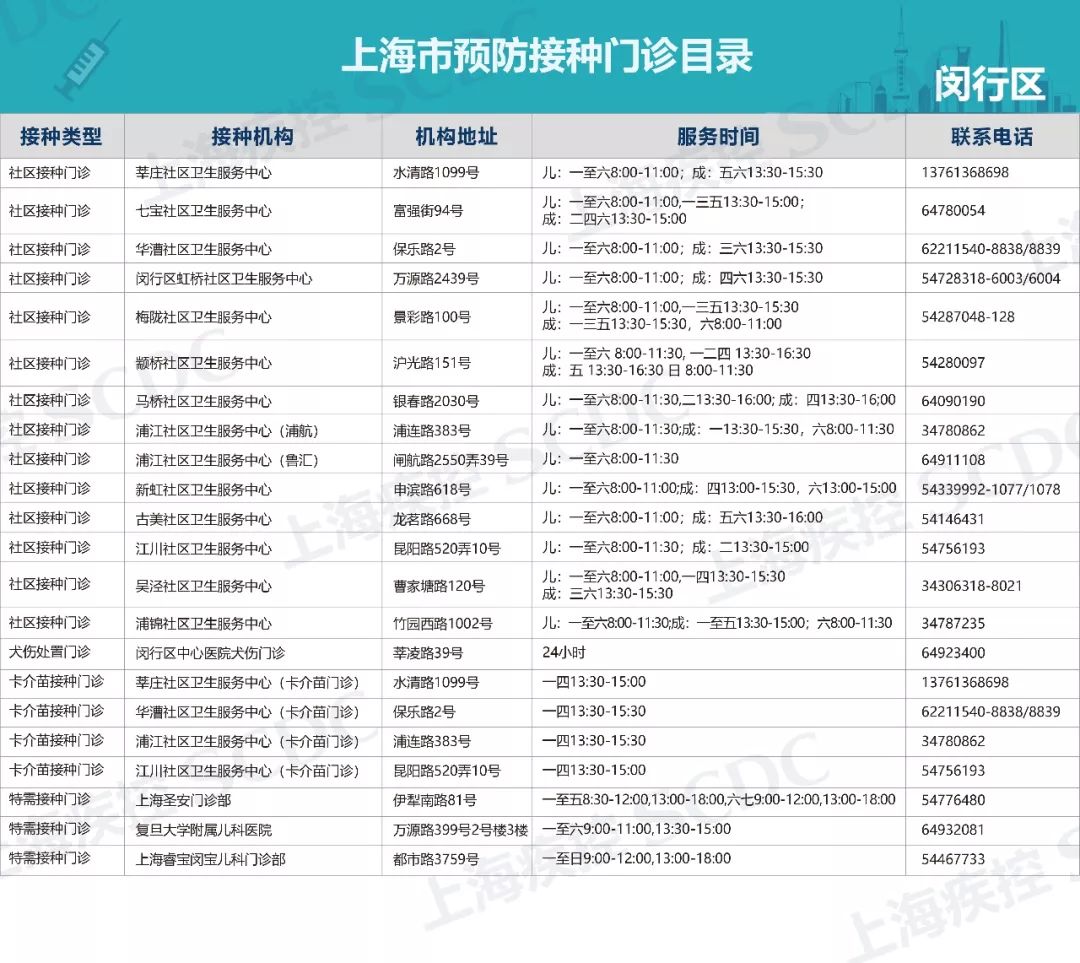Viewport: 1080px width, 963px height.
Task: Click the 联系电话 column header
Action: [991, 136]
